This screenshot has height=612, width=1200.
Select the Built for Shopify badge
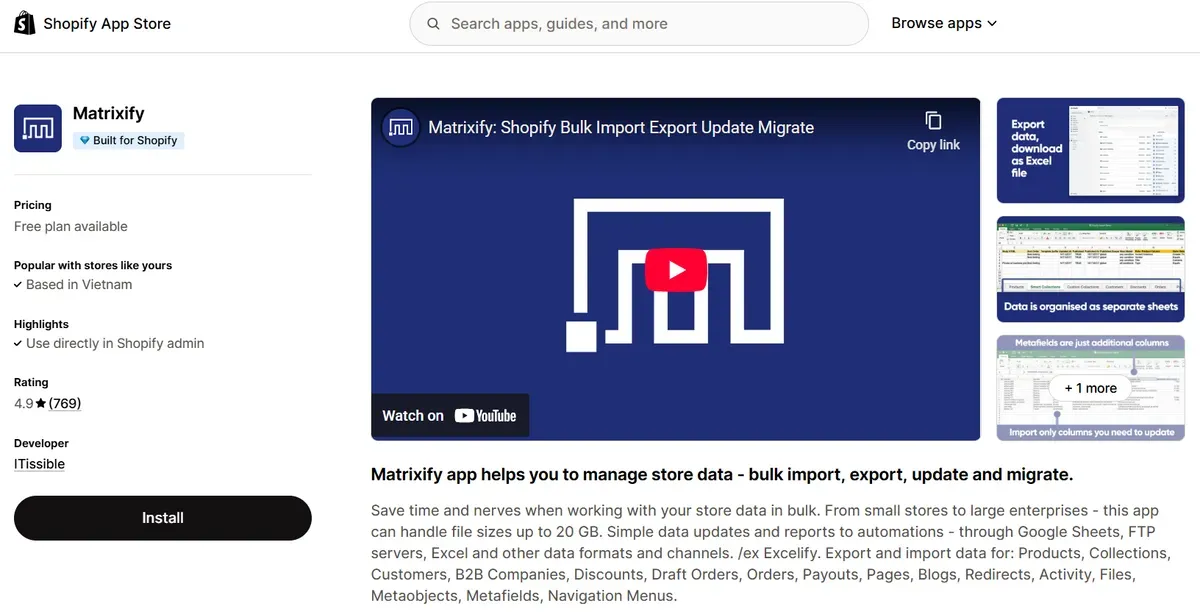click(128, 140)
